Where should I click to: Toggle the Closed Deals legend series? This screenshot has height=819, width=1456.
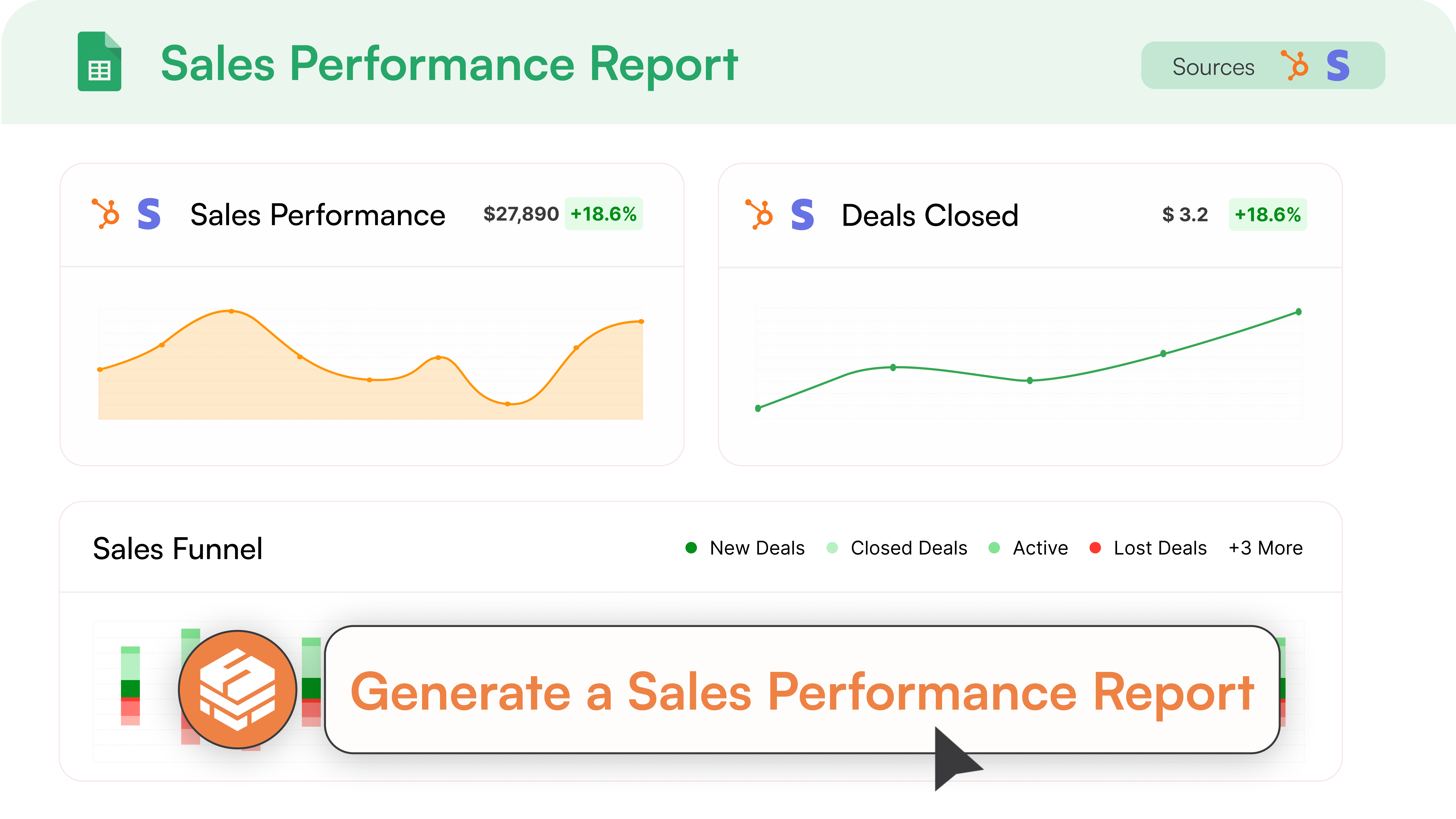point(908,548)
